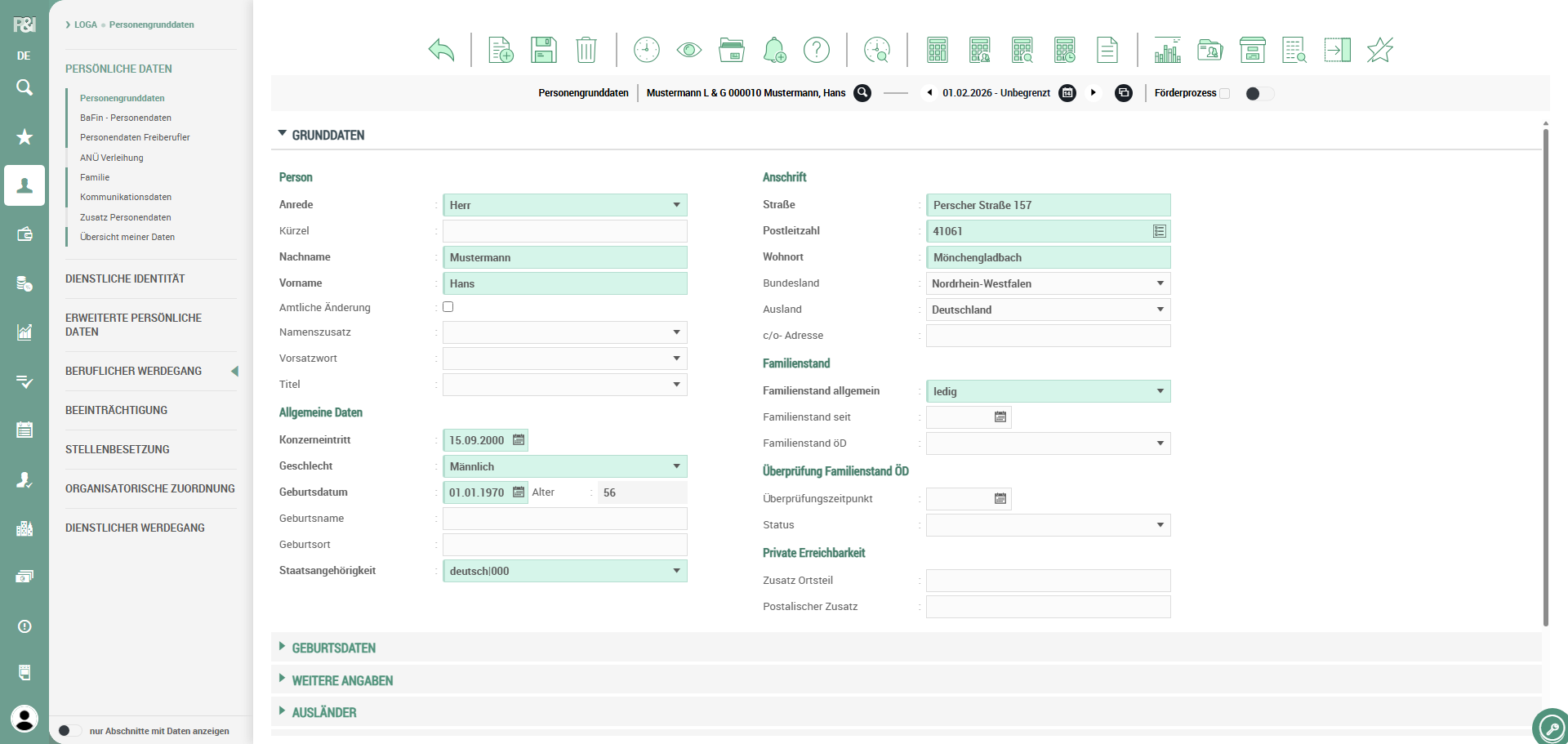Click the star favorites icon in sidebar
Viewport: 1568px width, 744px height.
24,136
